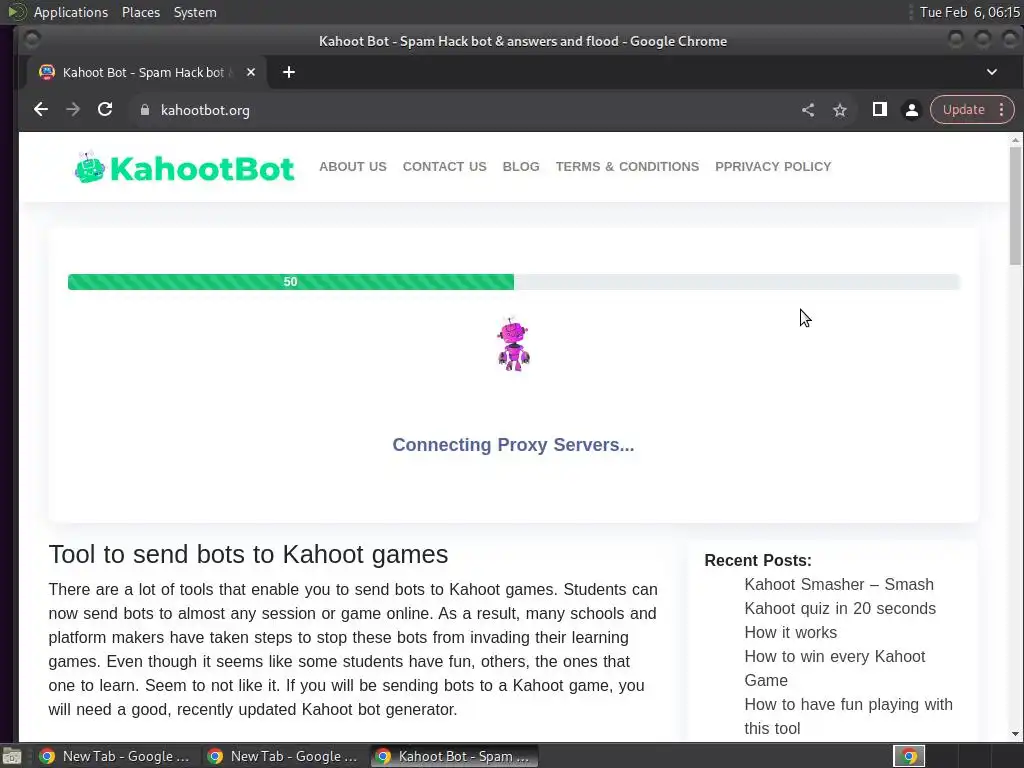Click the pink robot image
This screenshot has height=768, width=1024.
point(513,345)
